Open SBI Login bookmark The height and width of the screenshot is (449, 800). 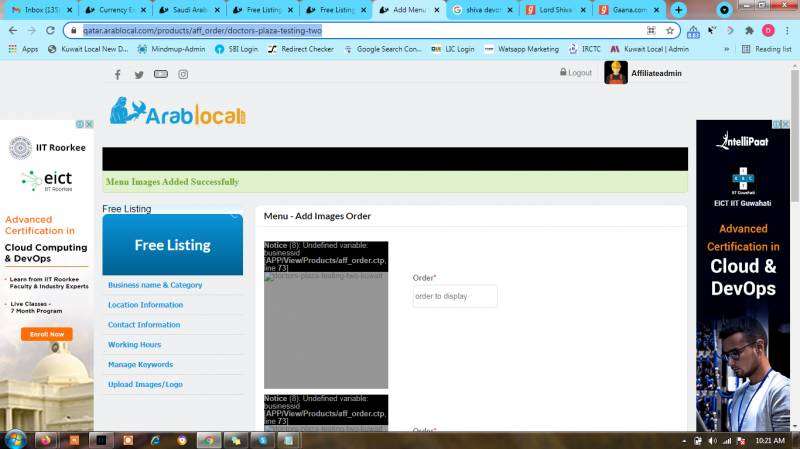[236, 49]
